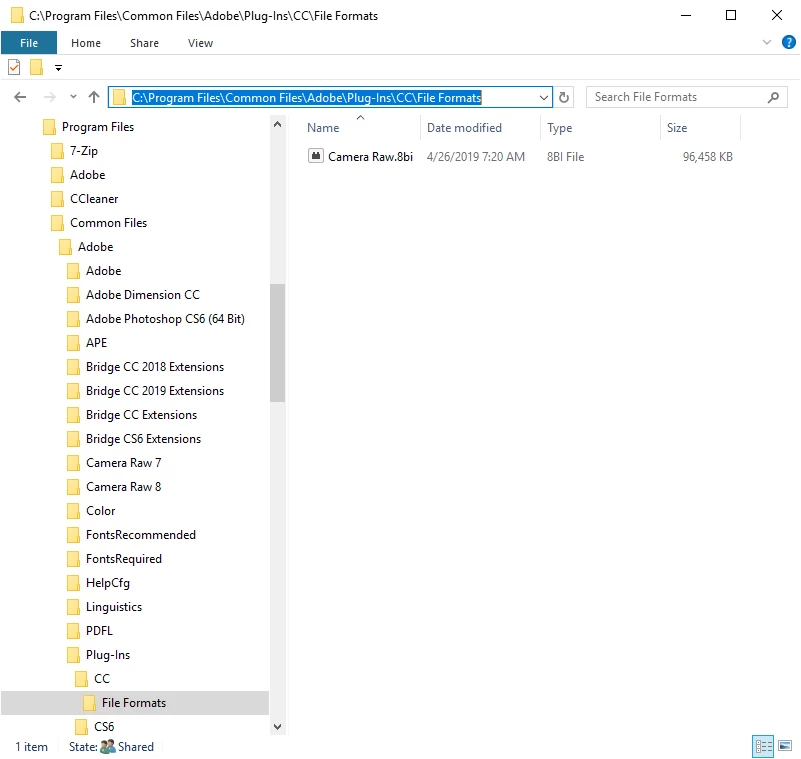Select the Plug-Ins folder
This screenshot has height=759, width=801.
[x=107, y=655]
